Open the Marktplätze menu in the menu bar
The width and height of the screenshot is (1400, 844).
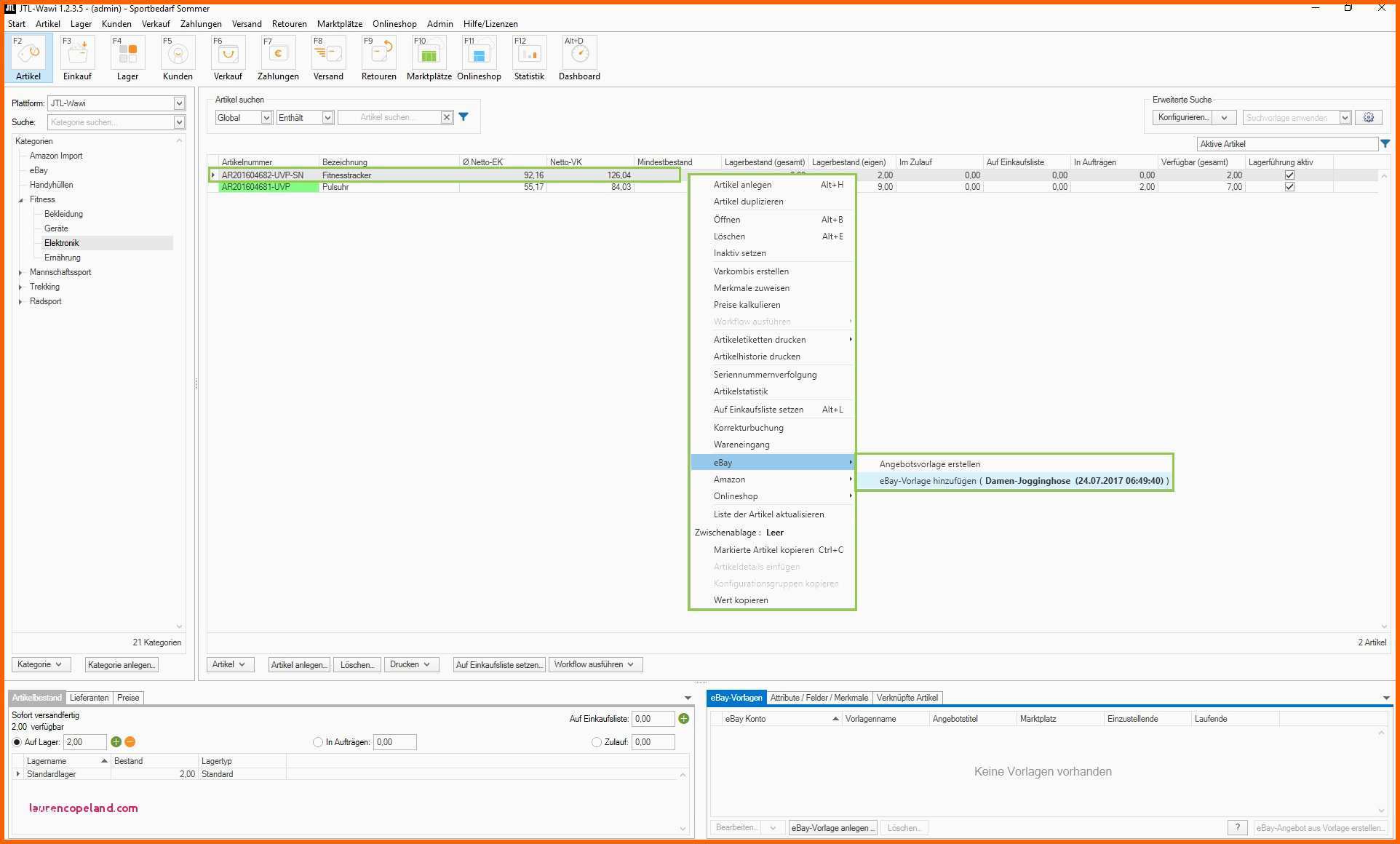click(340, 24)
